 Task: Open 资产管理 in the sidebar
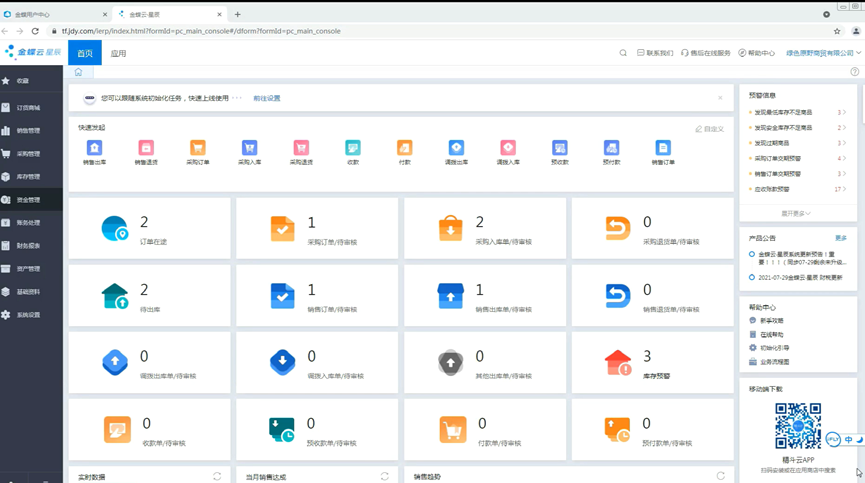click(31, 269)
